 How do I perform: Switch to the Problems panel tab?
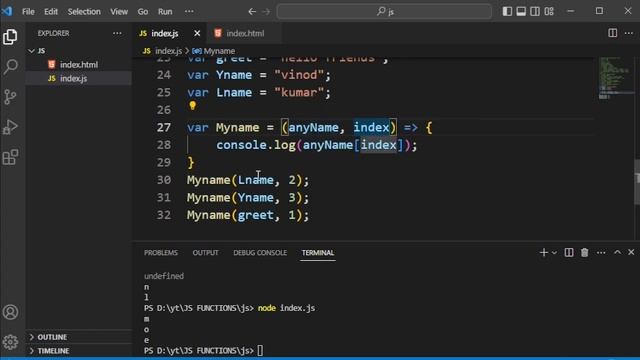coord(161,253)
